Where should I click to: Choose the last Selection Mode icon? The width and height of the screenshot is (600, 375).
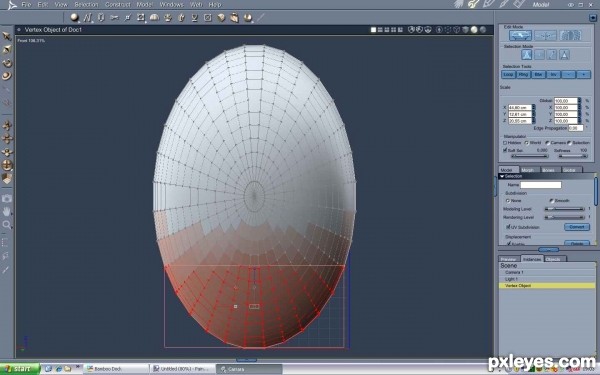click(564, 55)
